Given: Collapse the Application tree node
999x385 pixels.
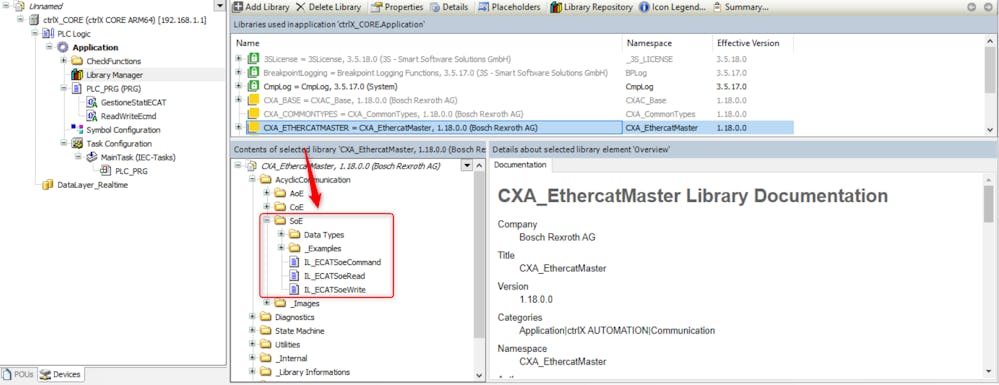Looking at the screenshot, I should [x=49, y=47].
